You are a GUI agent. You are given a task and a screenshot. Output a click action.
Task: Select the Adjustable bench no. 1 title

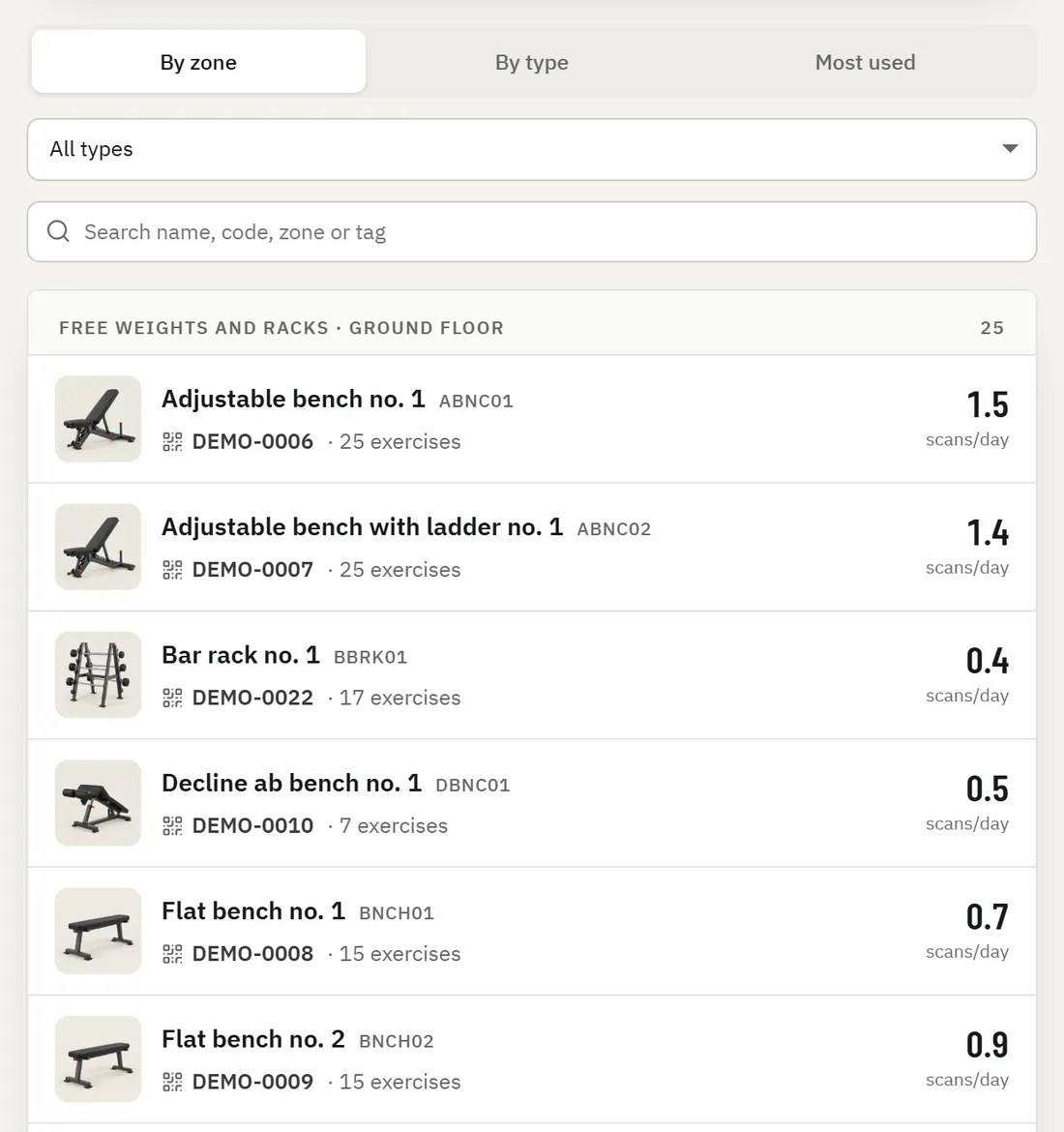[293, 400]
